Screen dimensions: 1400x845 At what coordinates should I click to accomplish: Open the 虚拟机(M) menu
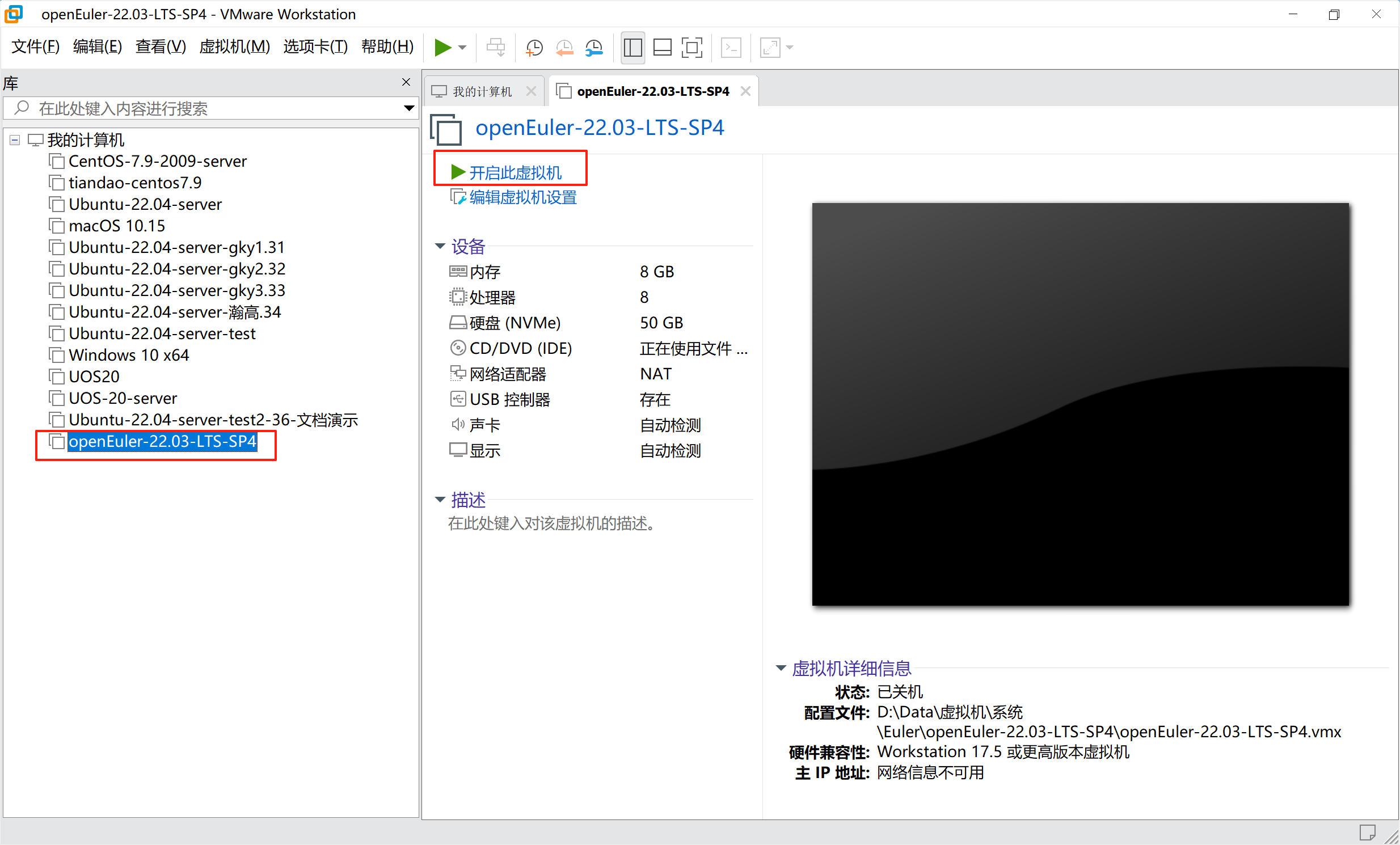pos(234,47)
